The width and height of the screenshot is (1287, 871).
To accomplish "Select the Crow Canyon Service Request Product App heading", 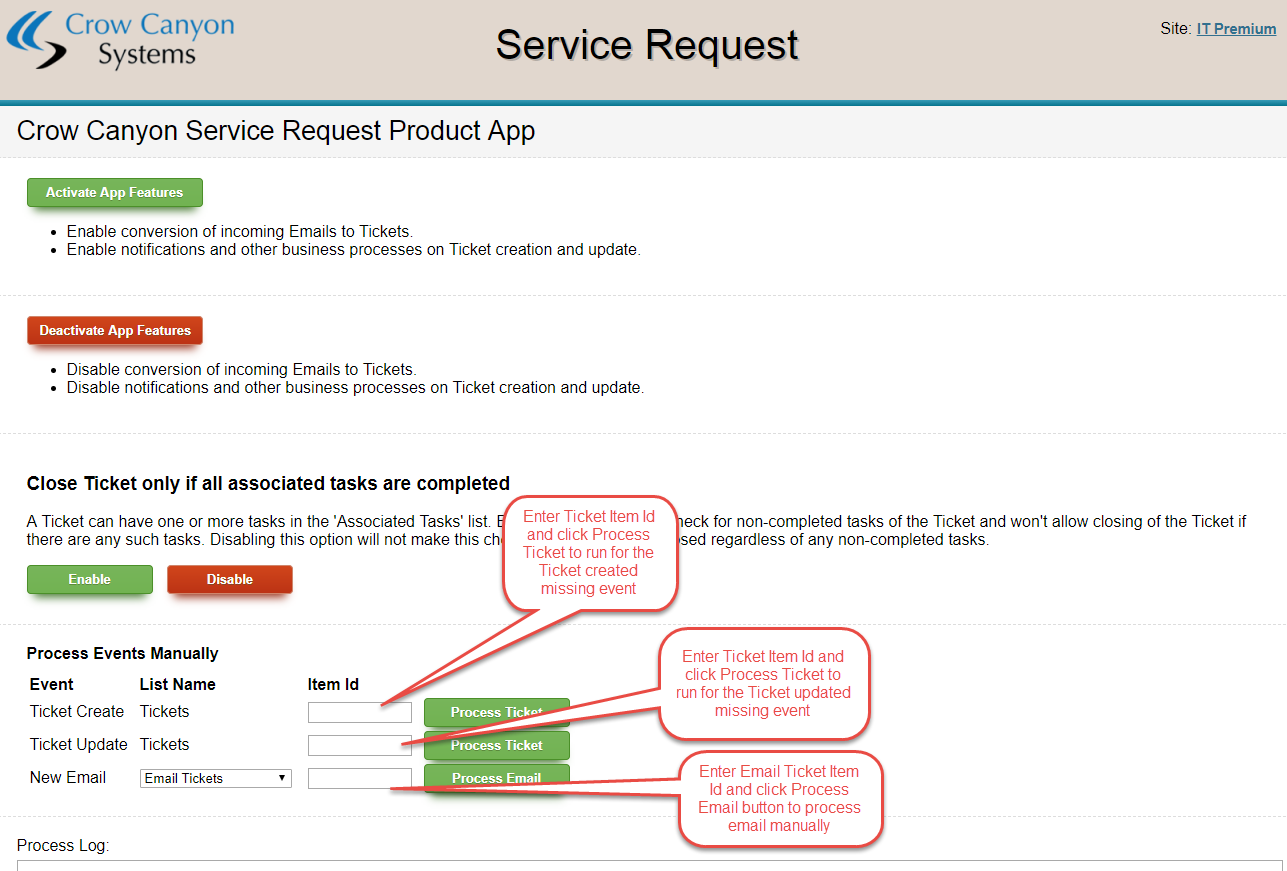I will click(x=276, y=131).
